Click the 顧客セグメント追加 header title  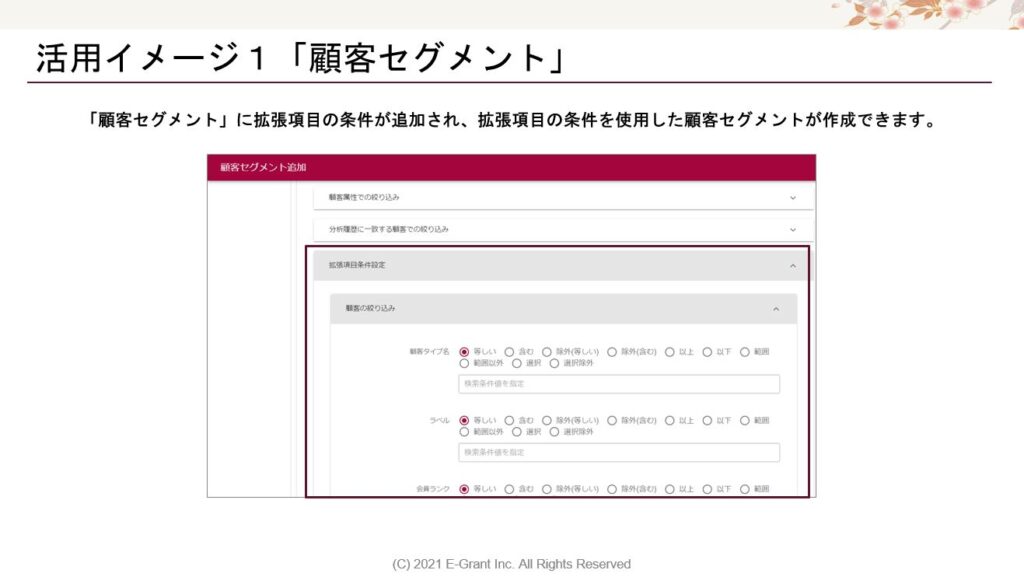pyautogui.click(x=249, y=167)
